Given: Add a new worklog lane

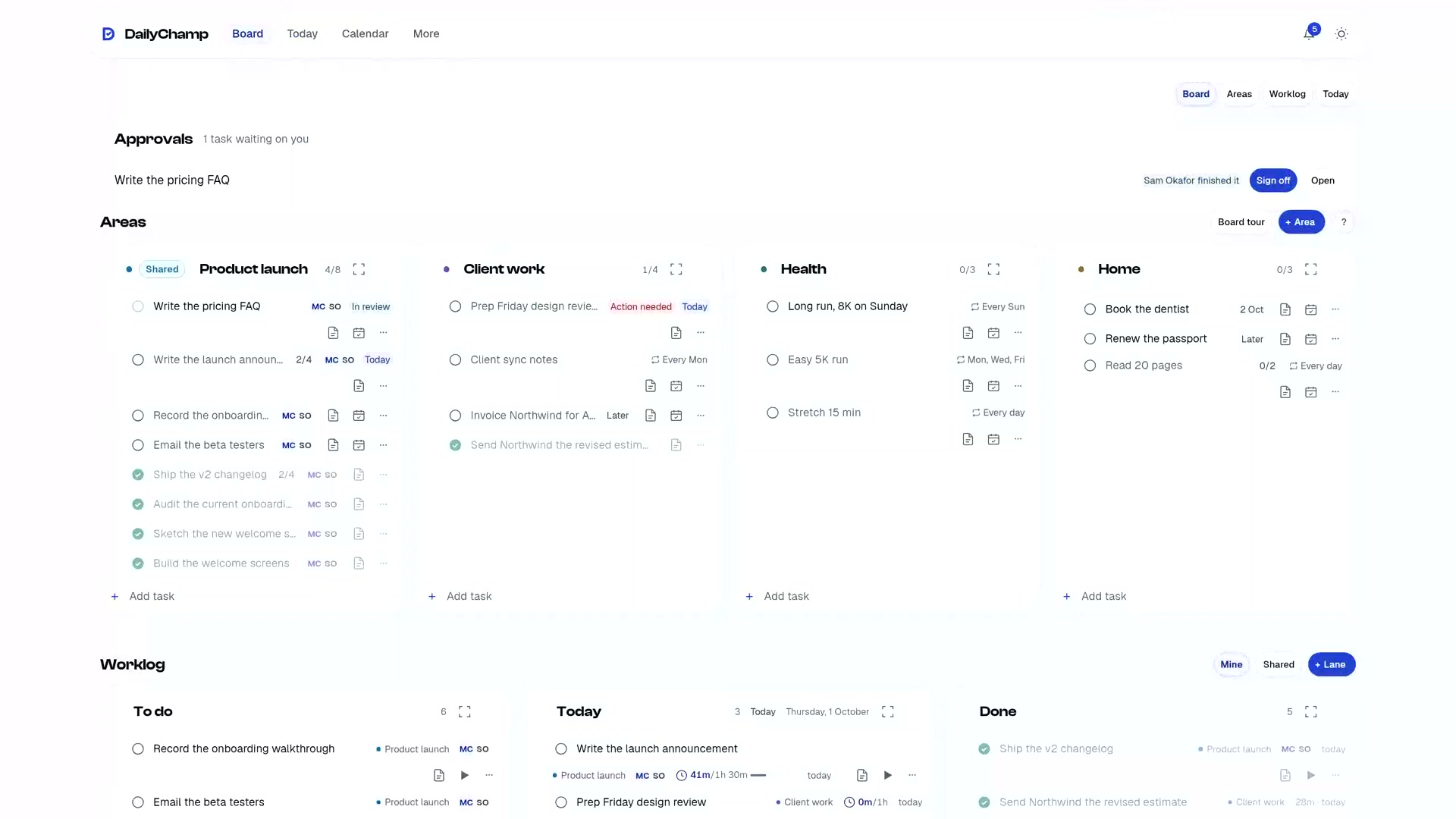Looking at the screenshot, I should (x=1332, y=664).
